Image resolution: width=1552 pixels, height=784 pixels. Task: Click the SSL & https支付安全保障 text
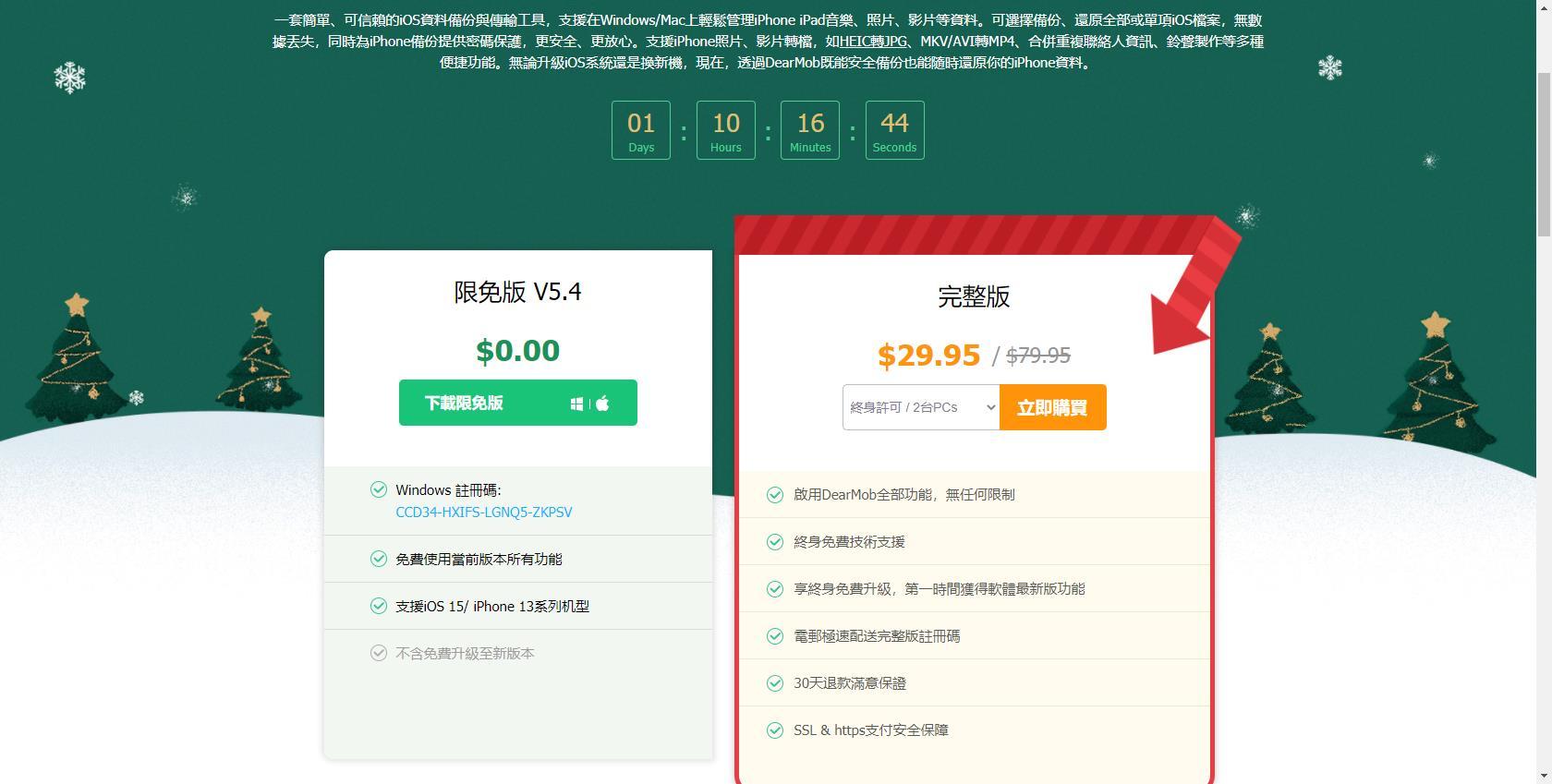pyautogui.click(x=871, y=730)
